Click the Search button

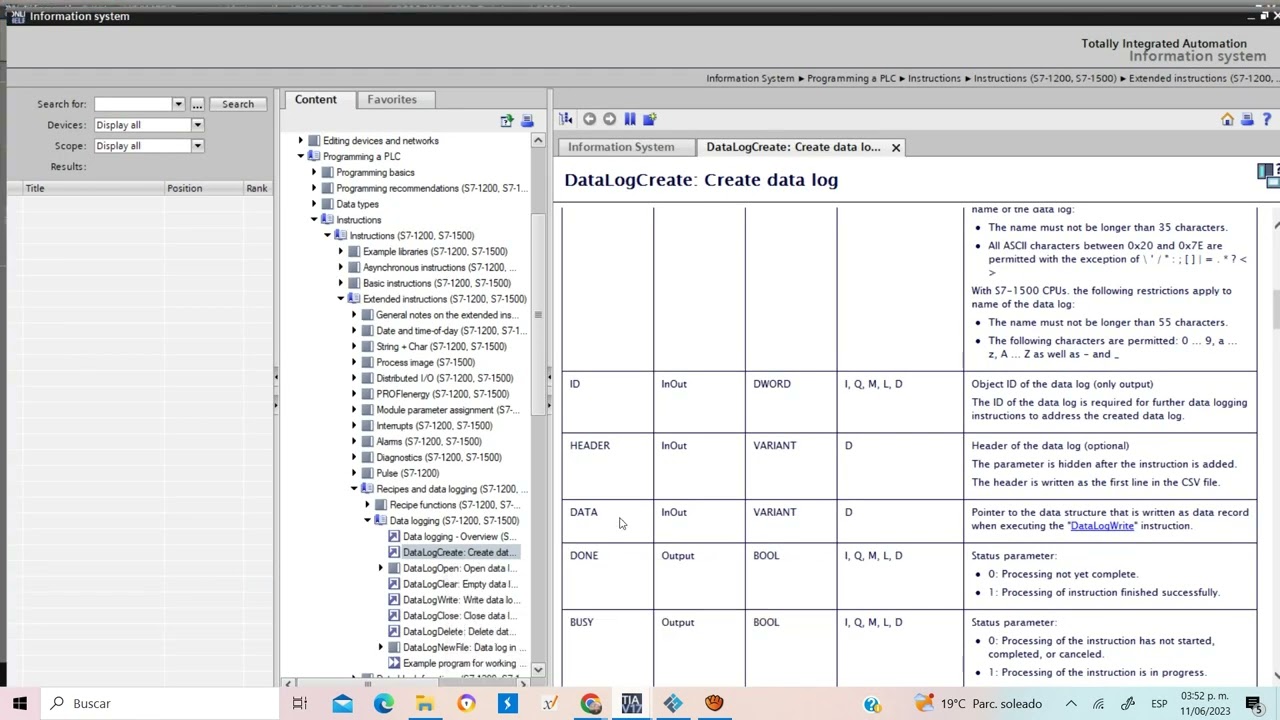click(238, 104)
